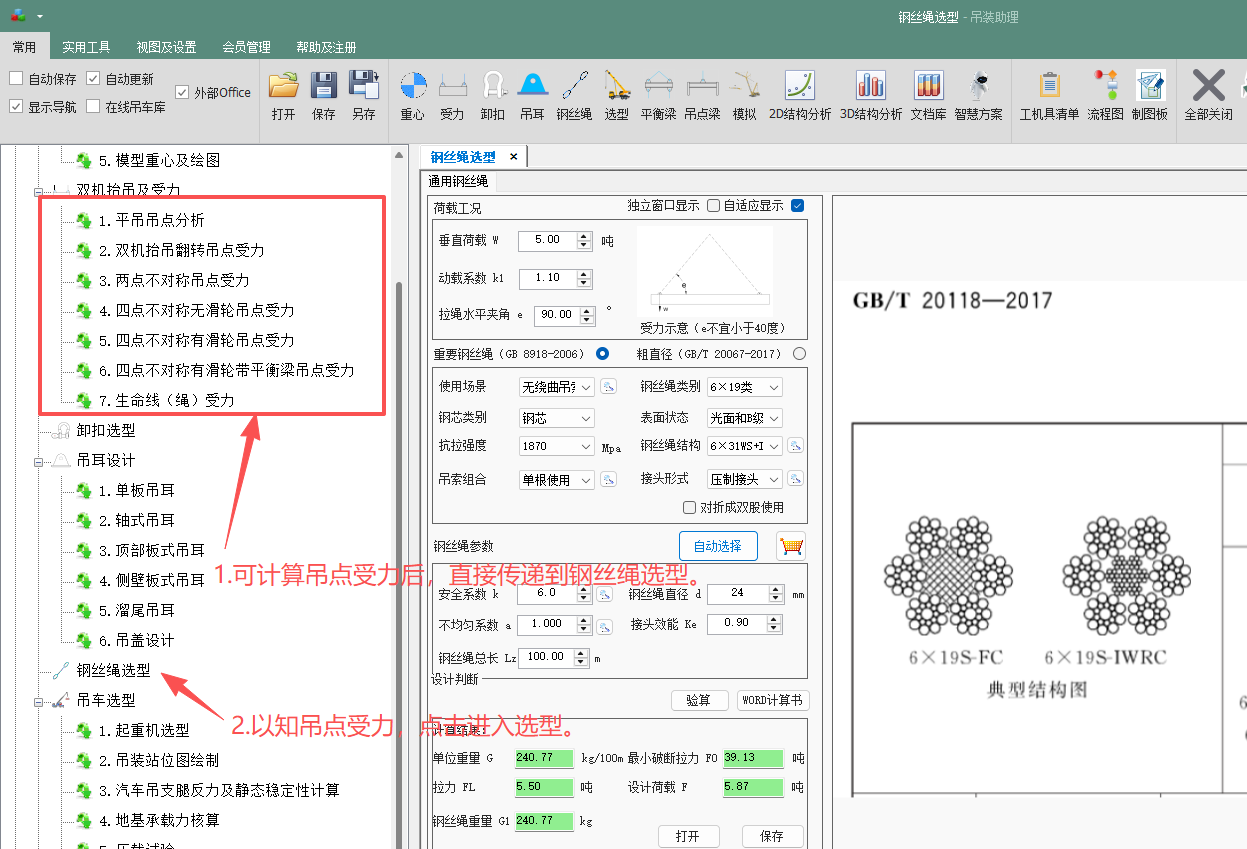Image resolution: width=1247 pixels, height=849 pixels.
Task: Open the 制图板 drawing board tool
Action: [x=1150, y=95]
